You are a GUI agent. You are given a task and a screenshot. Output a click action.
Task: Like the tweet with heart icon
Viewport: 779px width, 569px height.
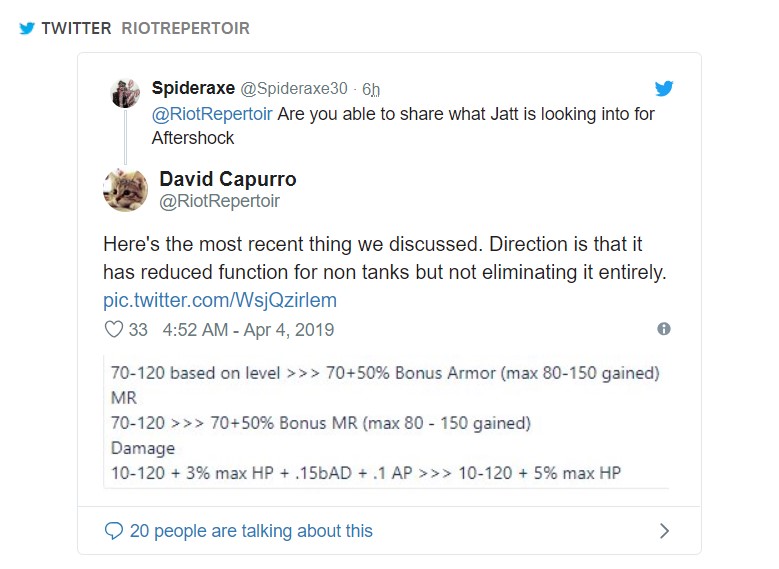click(114, 329)
